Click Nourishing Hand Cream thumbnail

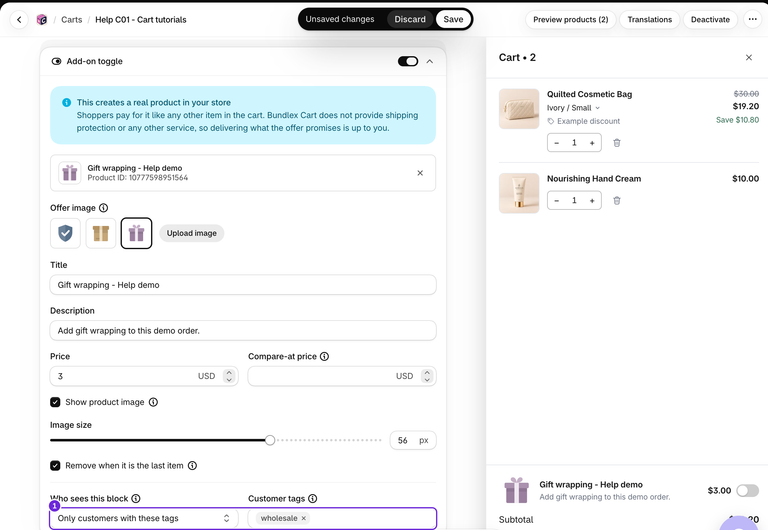click(519, 193)
